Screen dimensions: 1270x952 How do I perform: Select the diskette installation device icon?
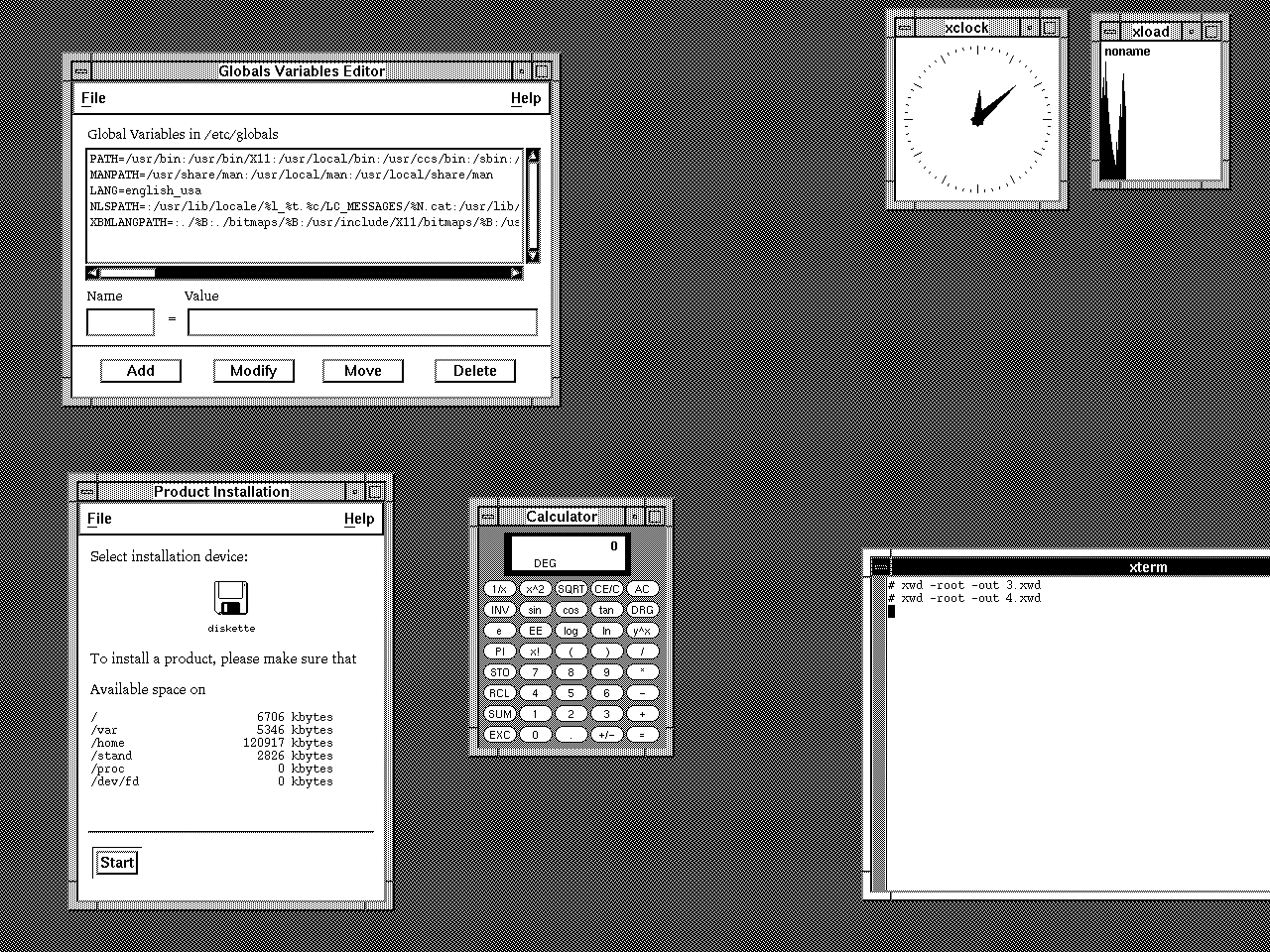230,599
